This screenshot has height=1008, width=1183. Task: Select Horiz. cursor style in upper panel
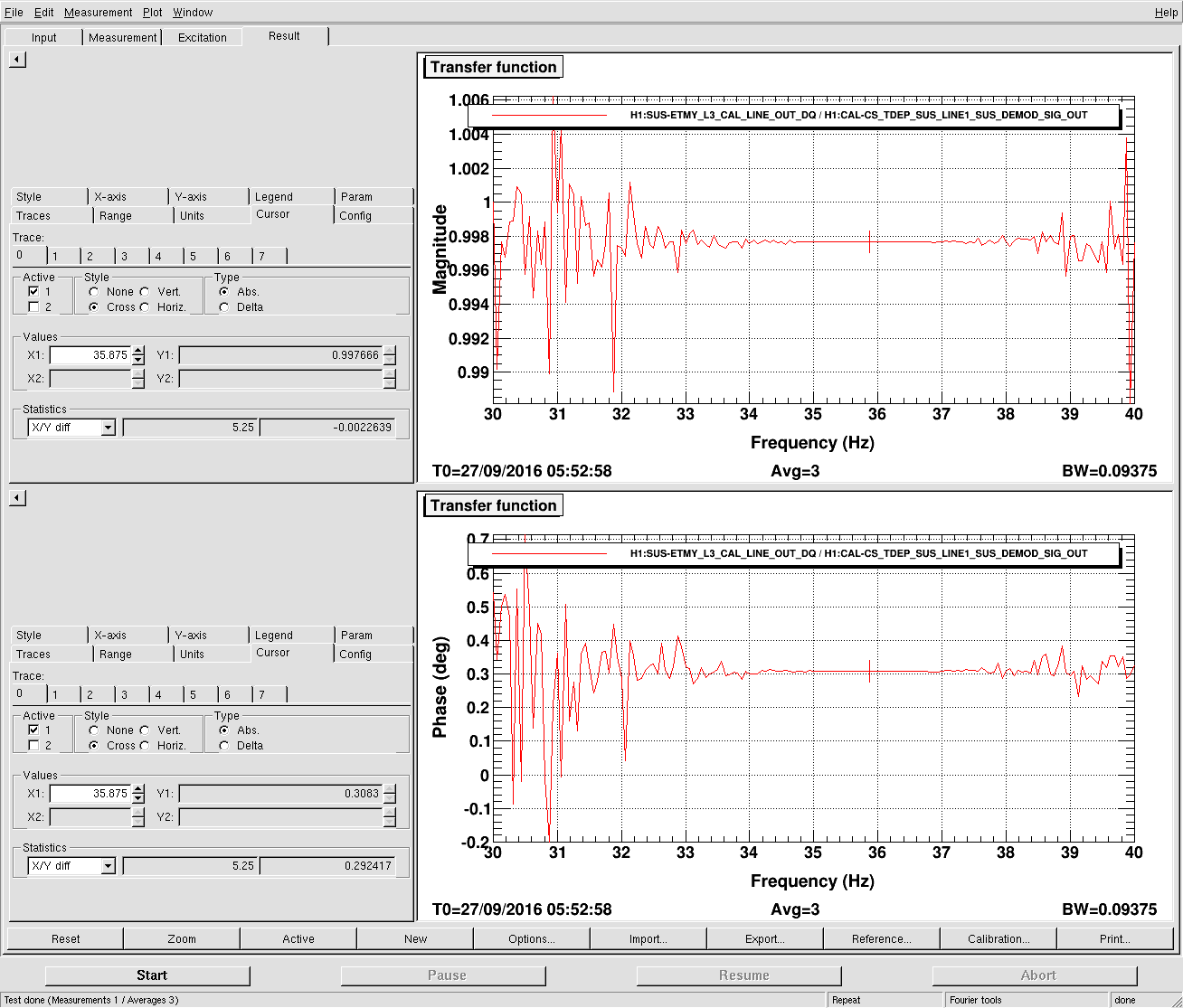pos(145,307)
